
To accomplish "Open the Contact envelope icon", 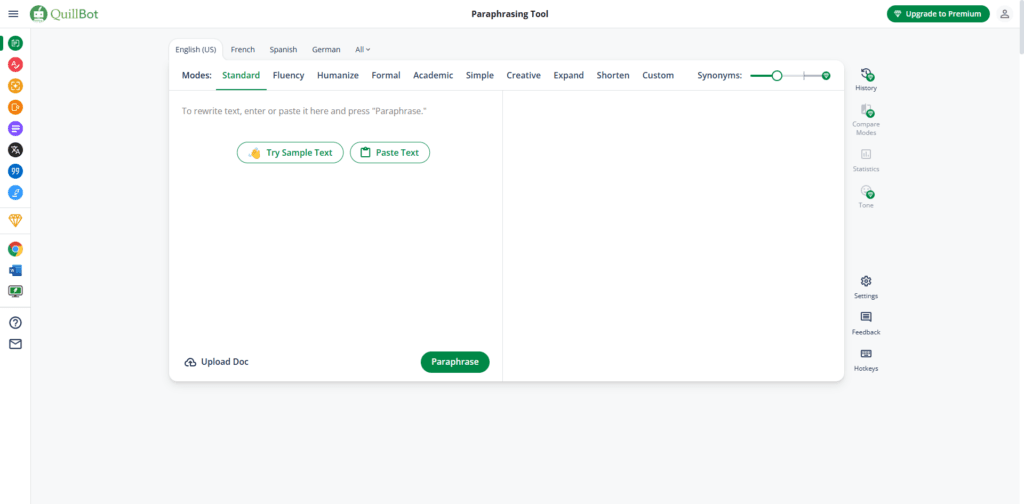I will 15,344.
